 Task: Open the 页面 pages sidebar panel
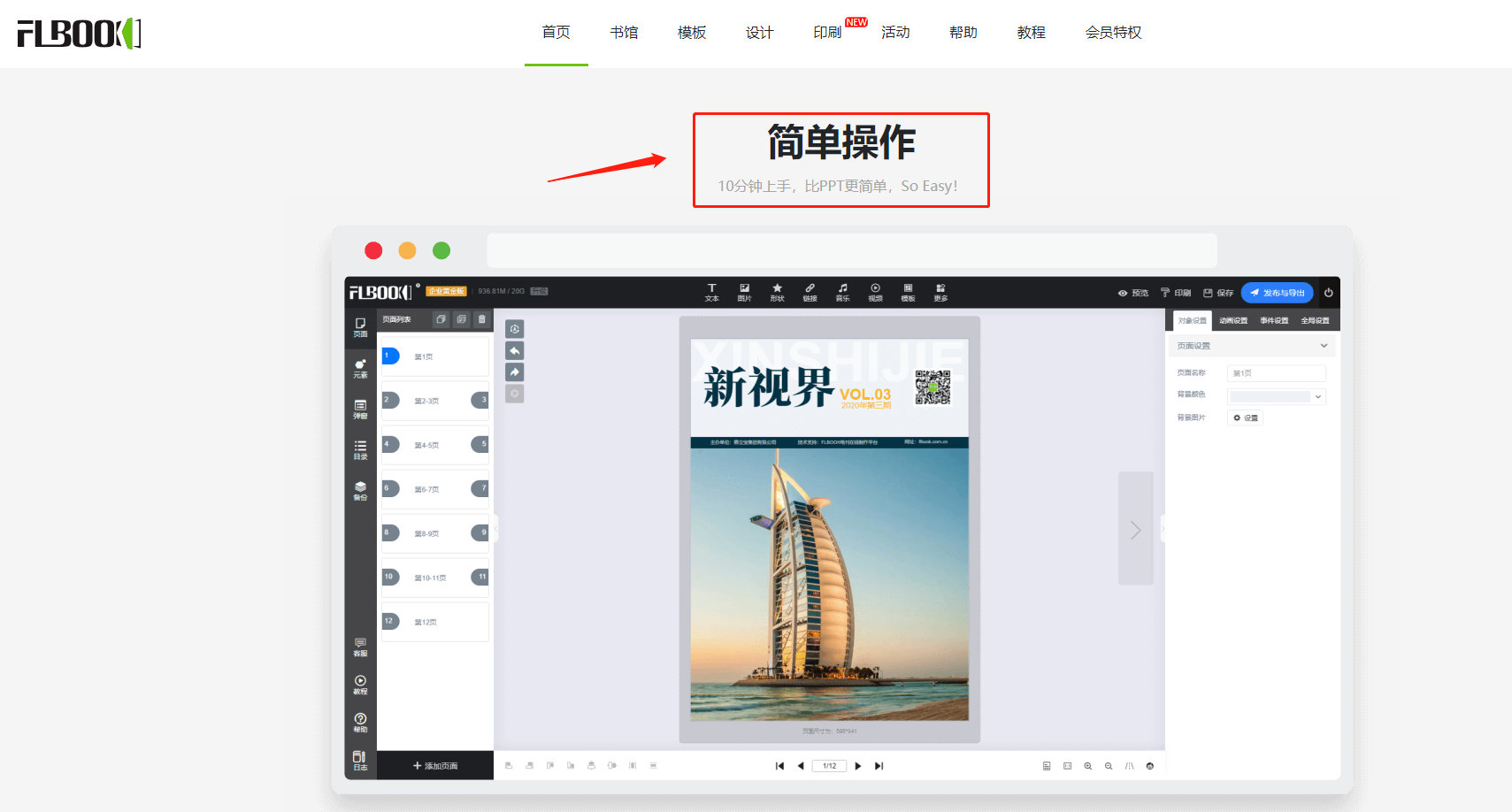(360, 328)
